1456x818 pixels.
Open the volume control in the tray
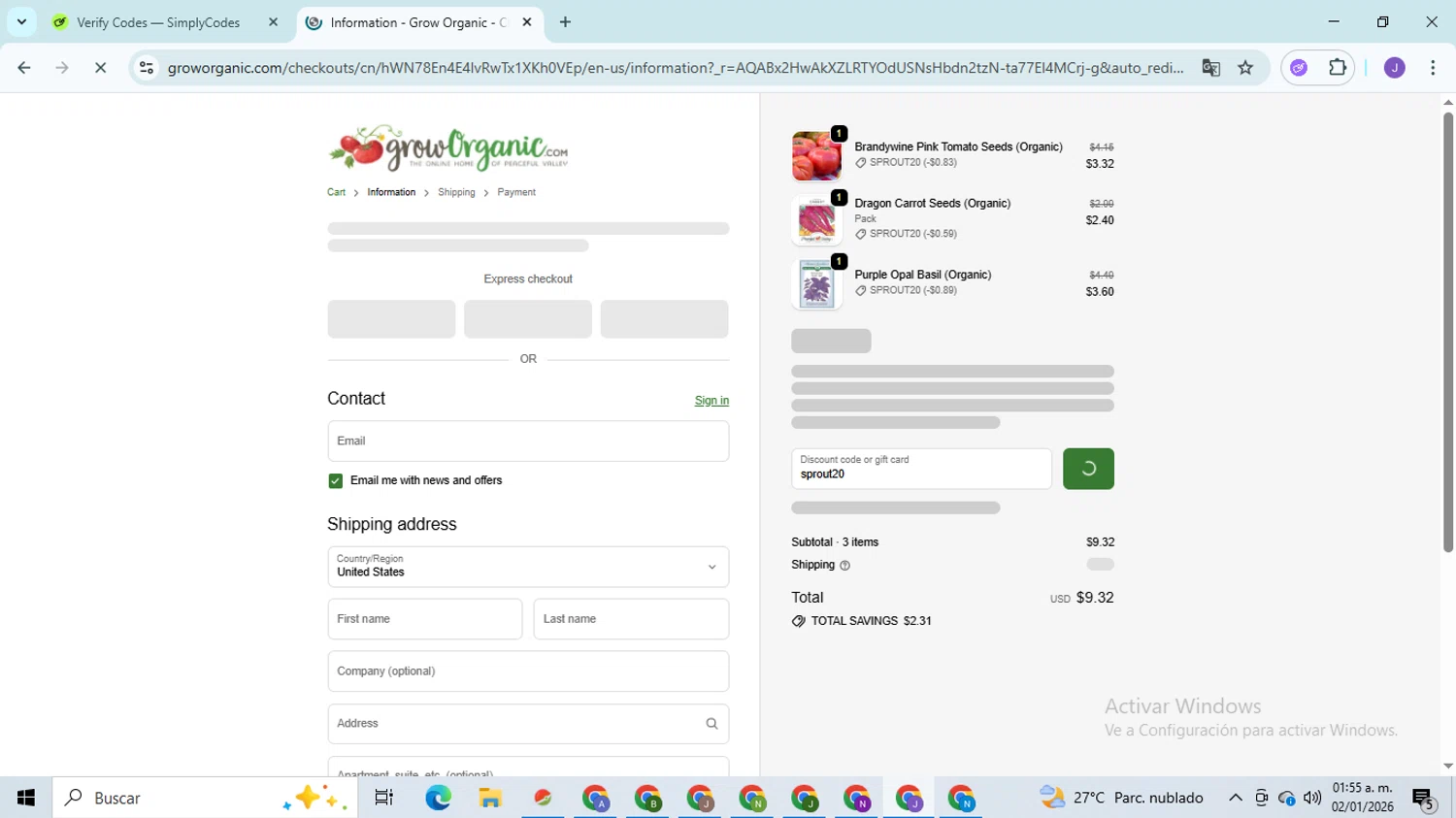tap(1312, 798)
